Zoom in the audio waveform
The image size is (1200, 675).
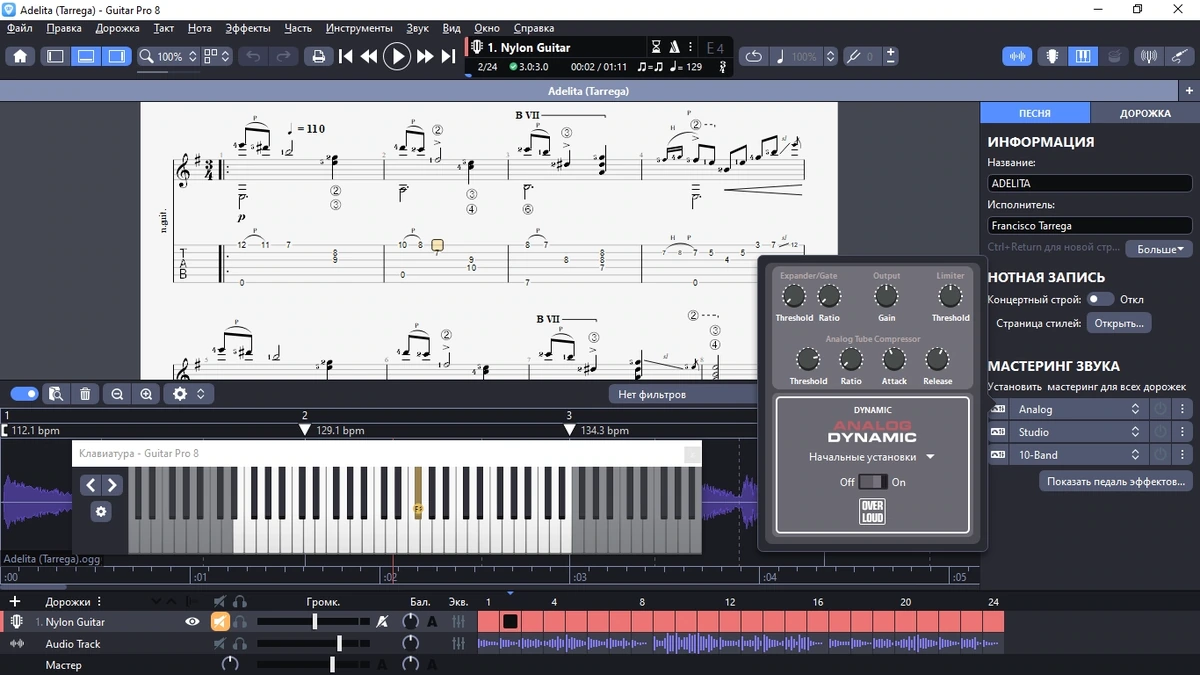(146, 394)
